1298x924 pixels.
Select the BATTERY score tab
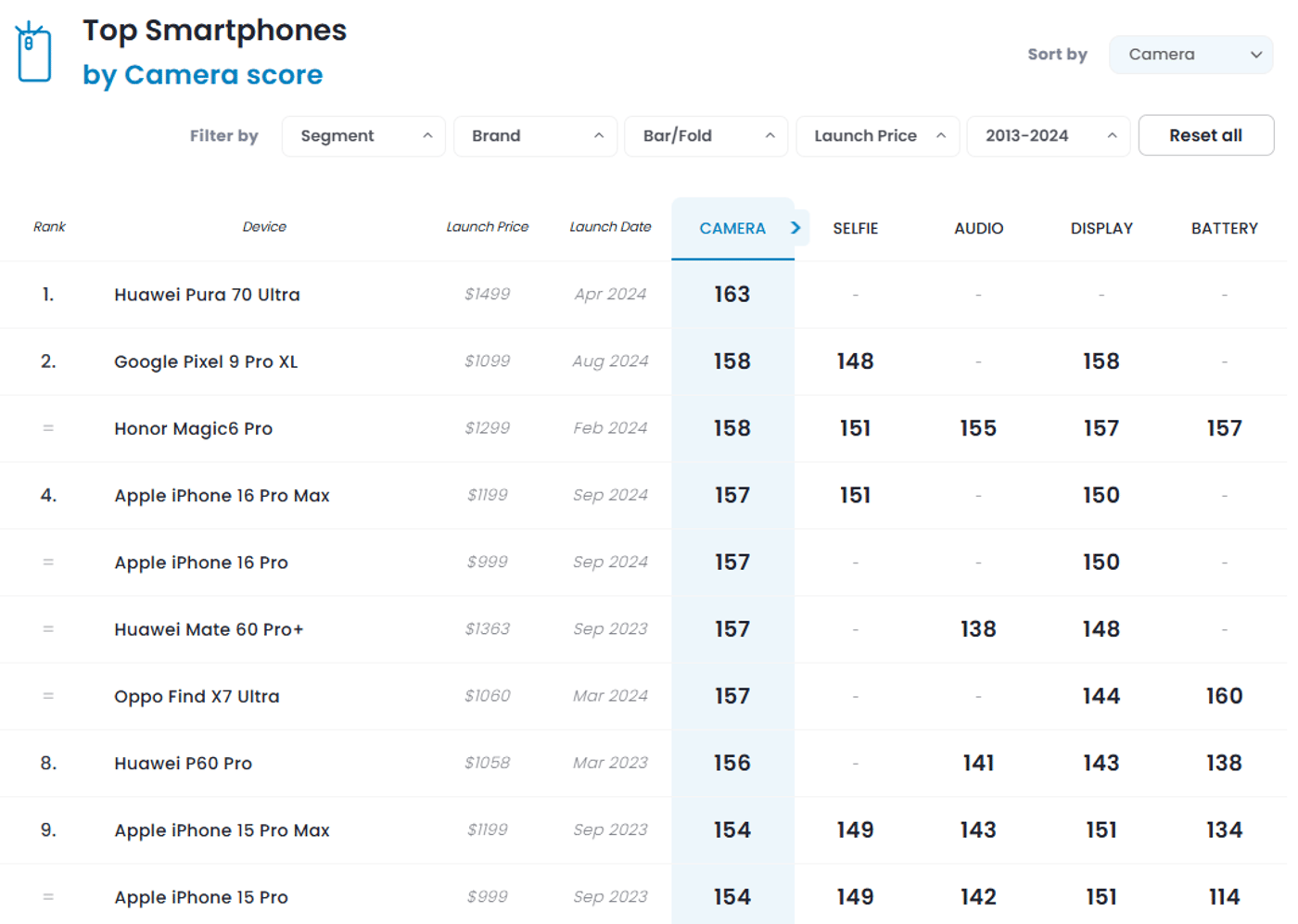pos(1224,229)
